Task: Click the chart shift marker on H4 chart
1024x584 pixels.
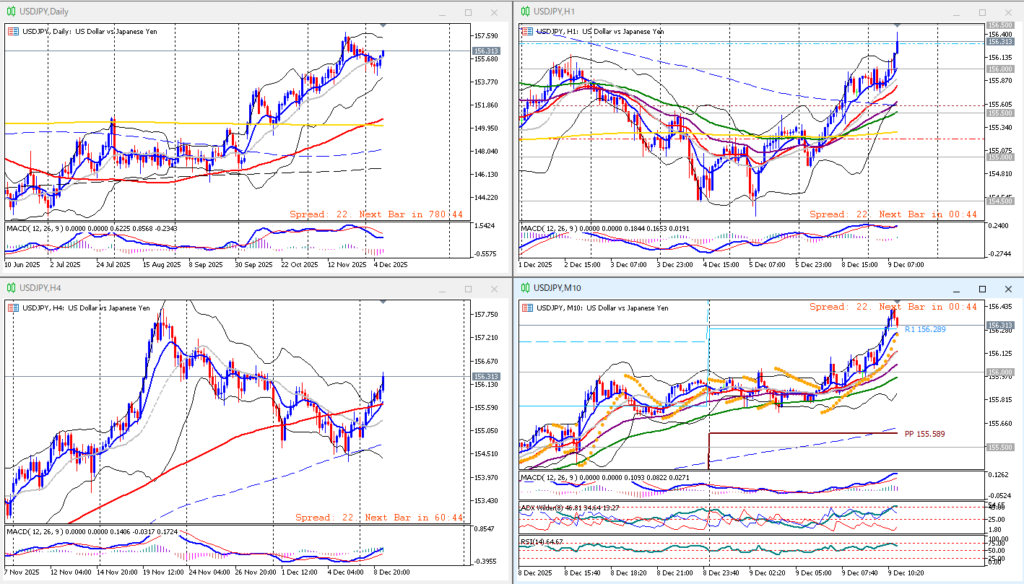Action: pos(381,301)
